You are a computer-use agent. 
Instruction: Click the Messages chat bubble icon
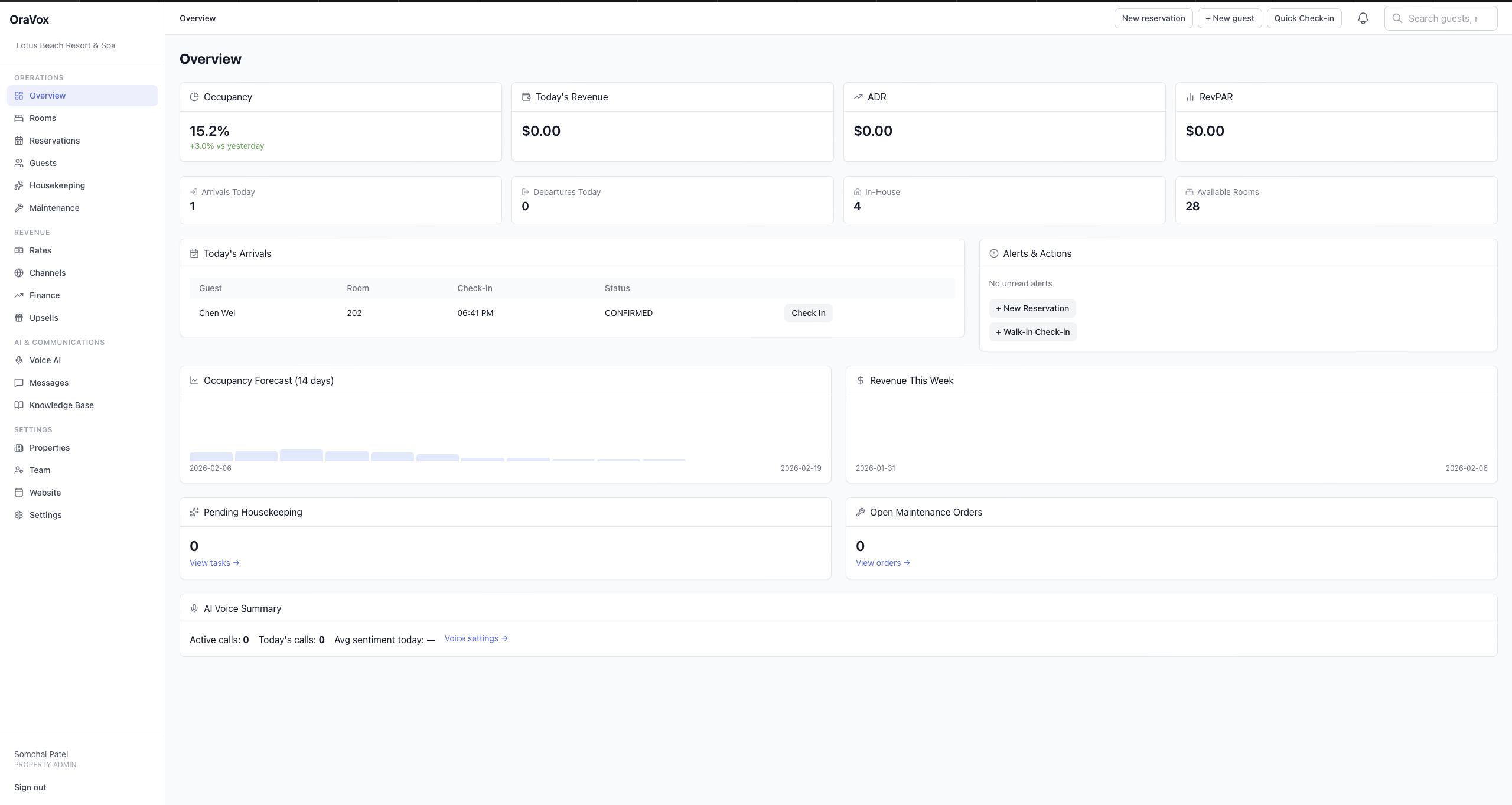(18, 383)
